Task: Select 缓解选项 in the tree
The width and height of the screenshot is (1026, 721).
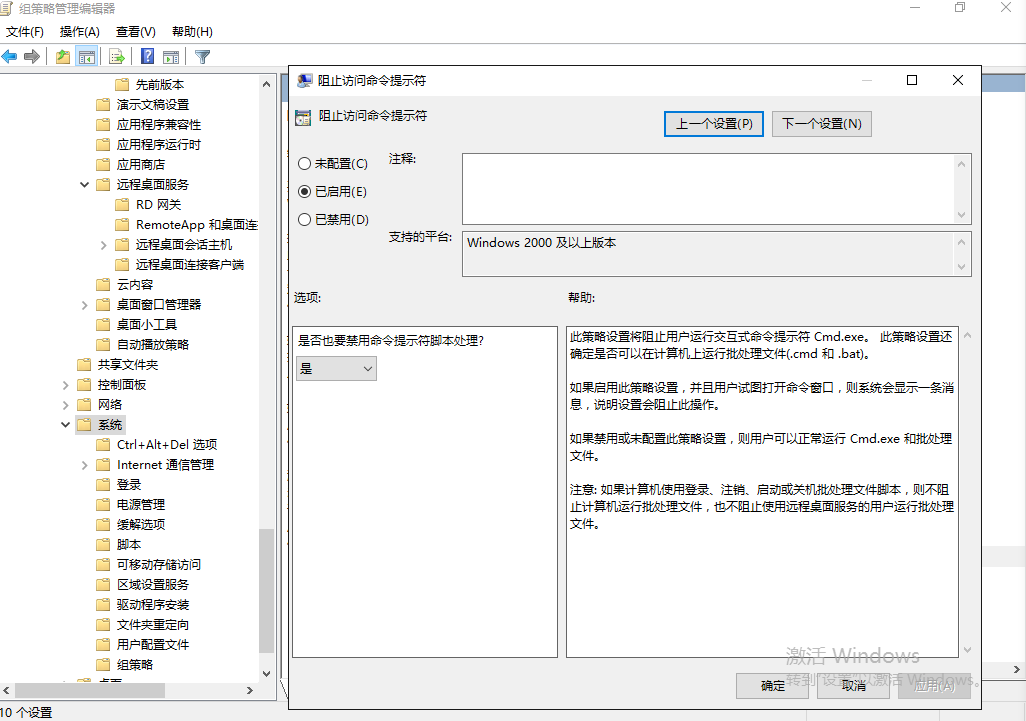Action: tap(141, 525)
